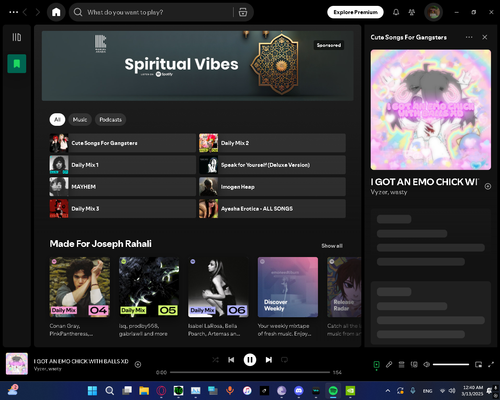Click Cute Songs For Gangsters panel title
The image size is (500, 400).
coord(408,37)
